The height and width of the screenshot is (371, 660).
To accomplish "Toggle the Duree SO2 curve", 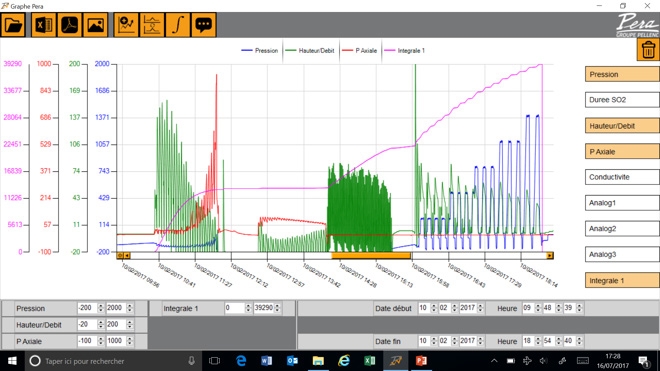I will coord(622,100).
